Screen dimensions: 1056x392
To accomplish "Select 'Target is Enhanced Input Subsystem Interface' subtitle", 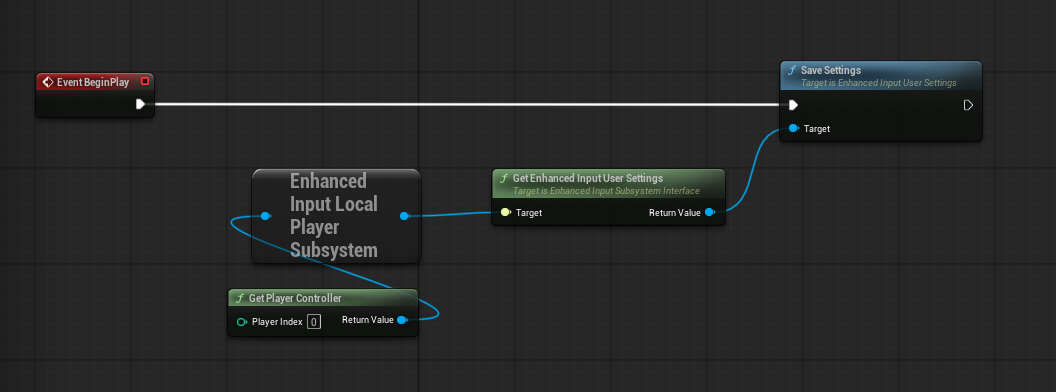I will [x=606, y=191].
